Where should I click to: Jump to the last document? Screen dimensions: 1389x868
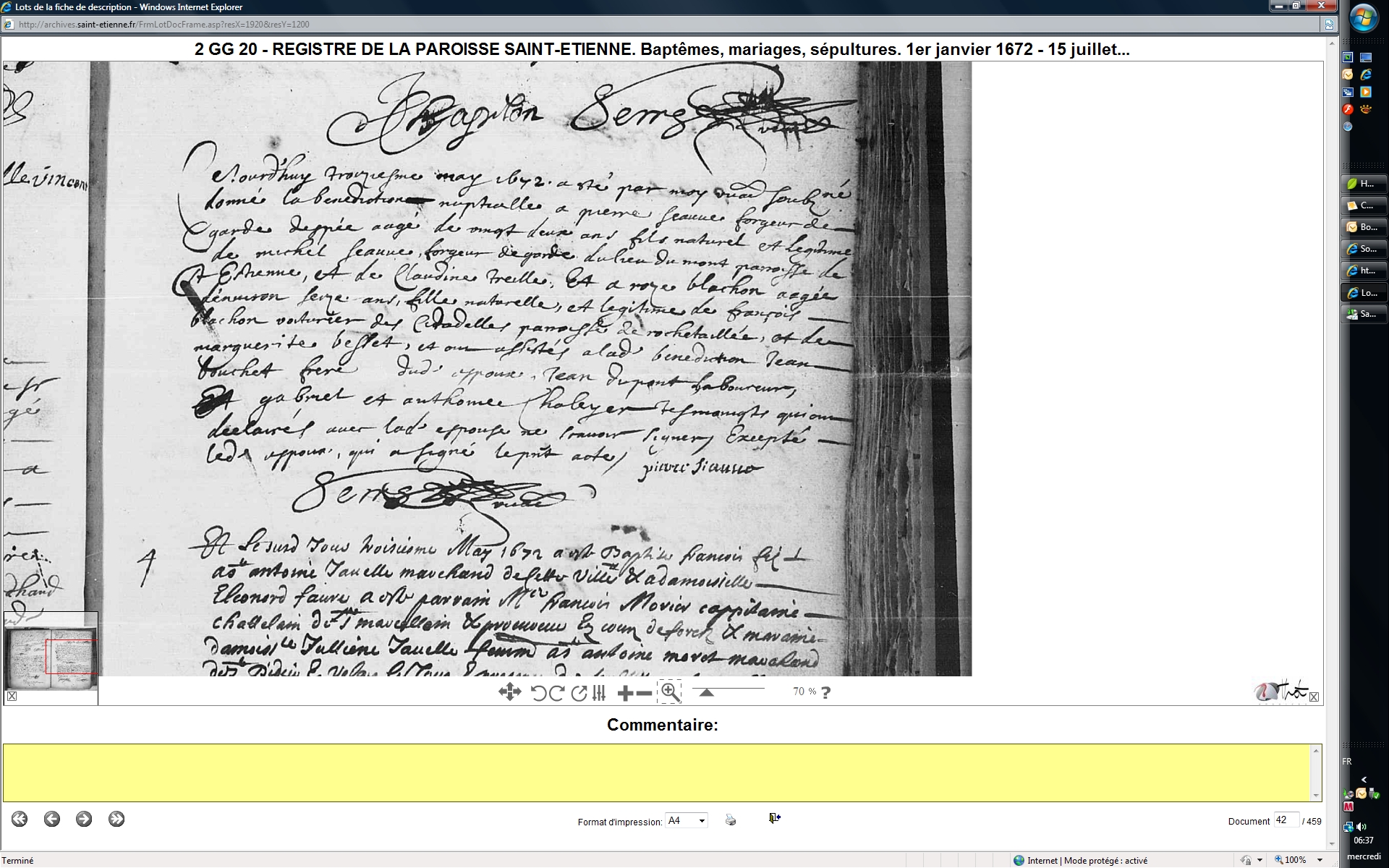pos(116,819)
